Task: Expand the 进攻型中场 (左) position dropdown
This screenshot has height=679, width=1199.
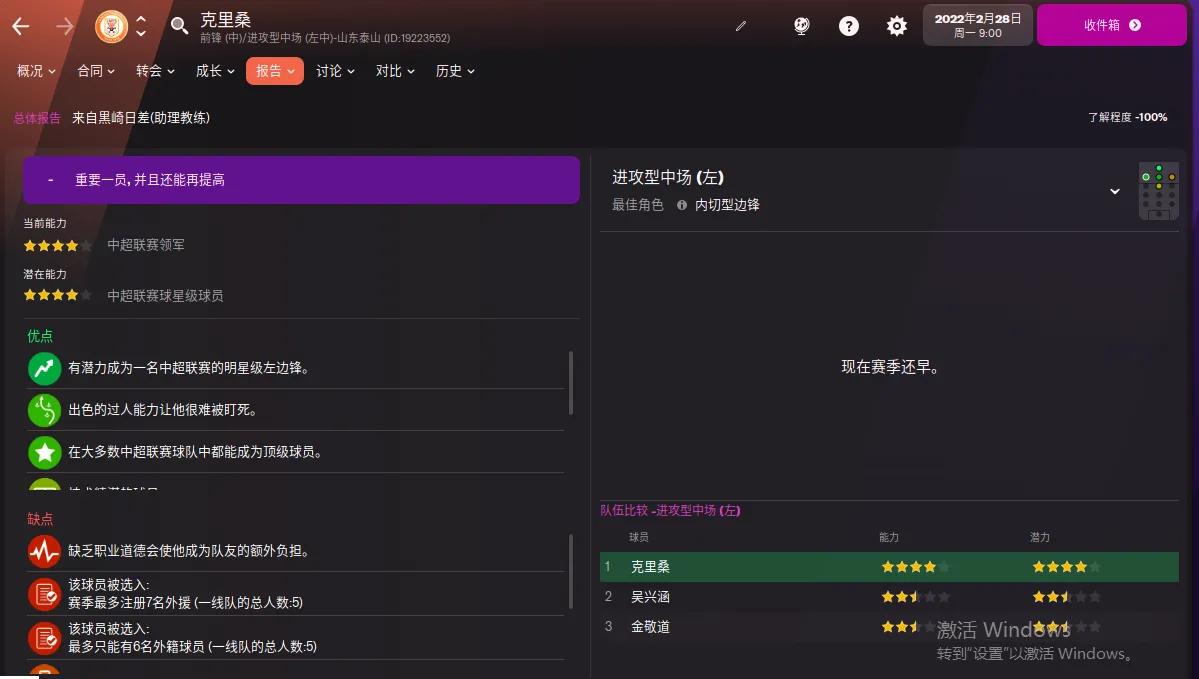Action: tap(1115, 190)
